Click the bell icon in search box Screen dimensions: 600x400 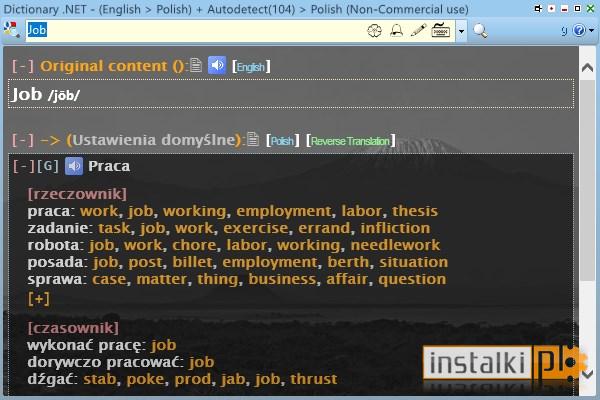[396, 30]
